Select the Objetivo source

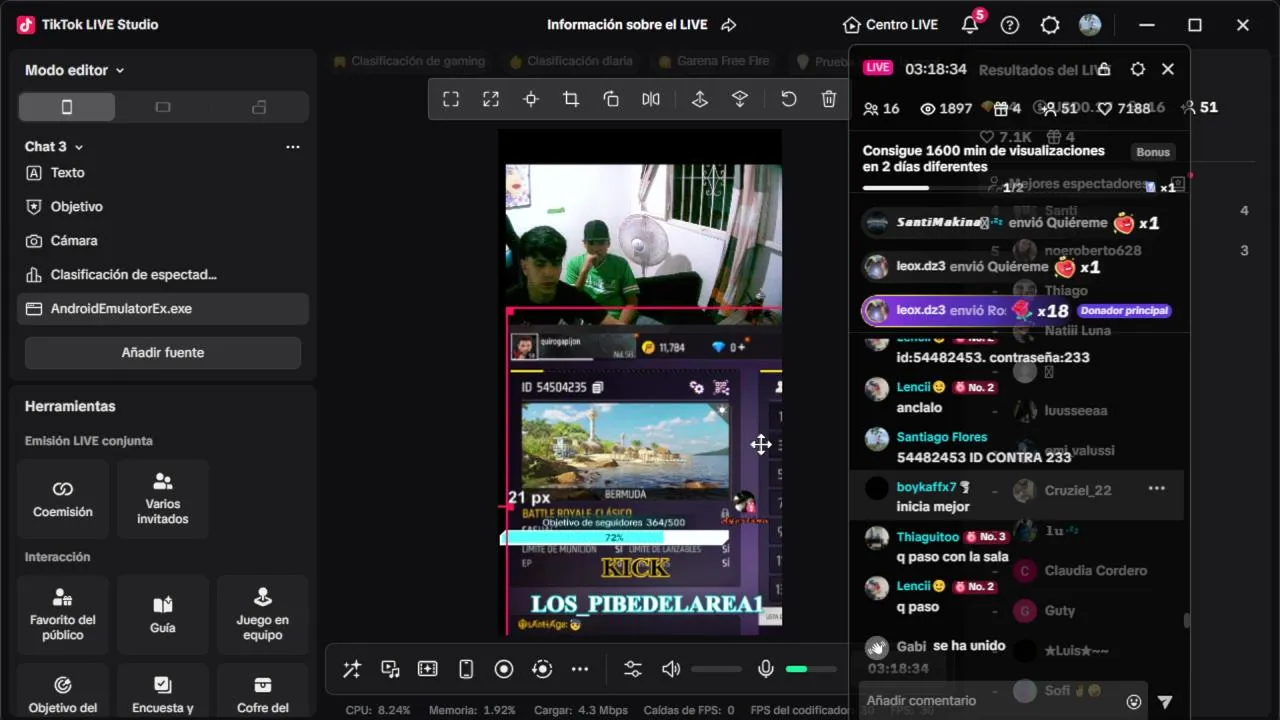pyautogui.click(x=163, y=207)
